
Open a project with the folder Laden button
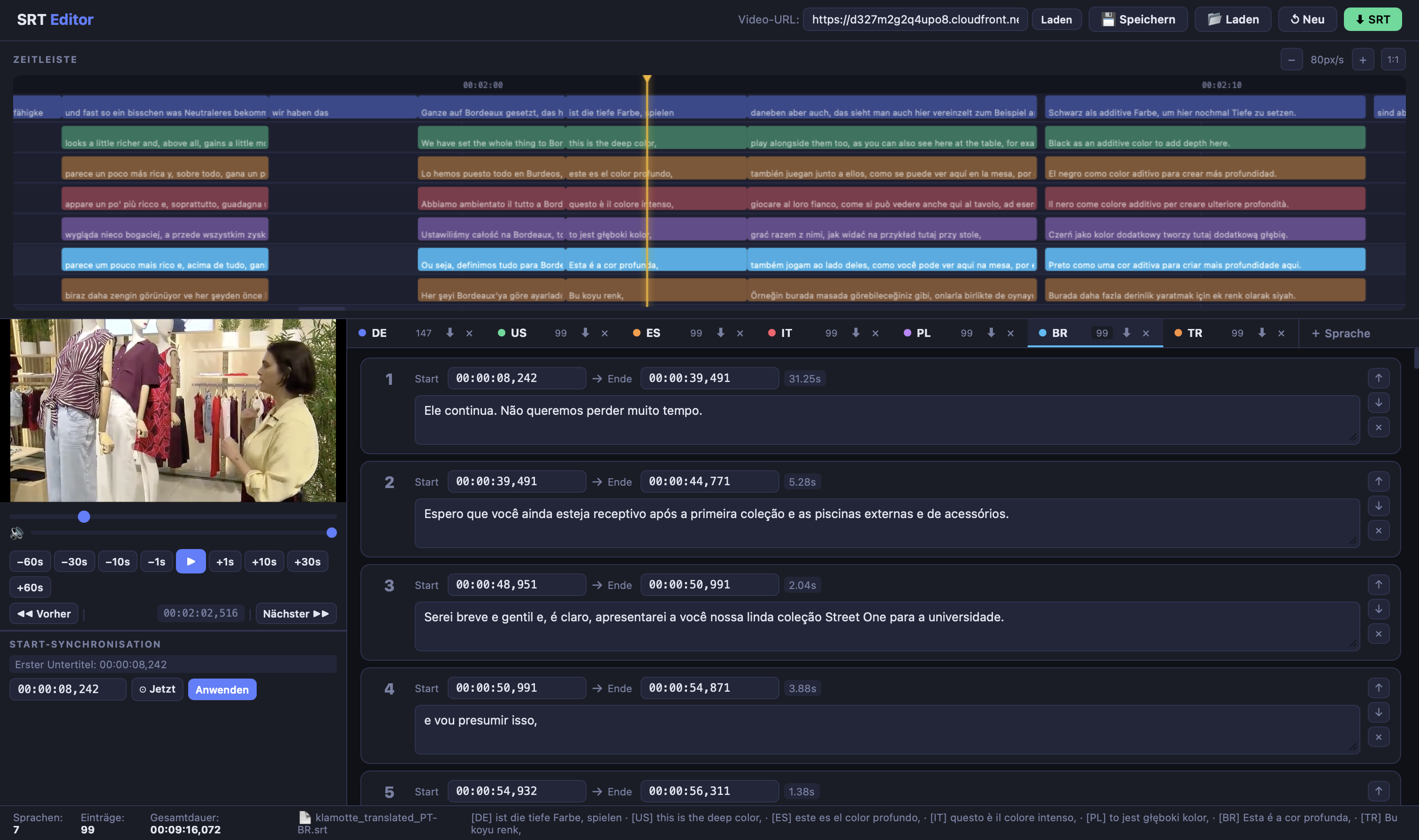point(1232,19)
